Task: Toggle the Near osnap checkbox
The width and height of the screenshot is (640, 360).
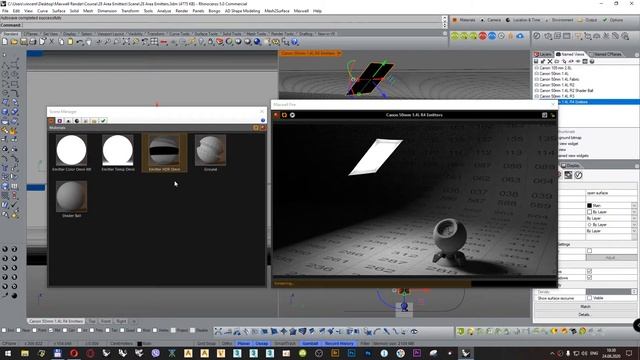Action: 19,331
